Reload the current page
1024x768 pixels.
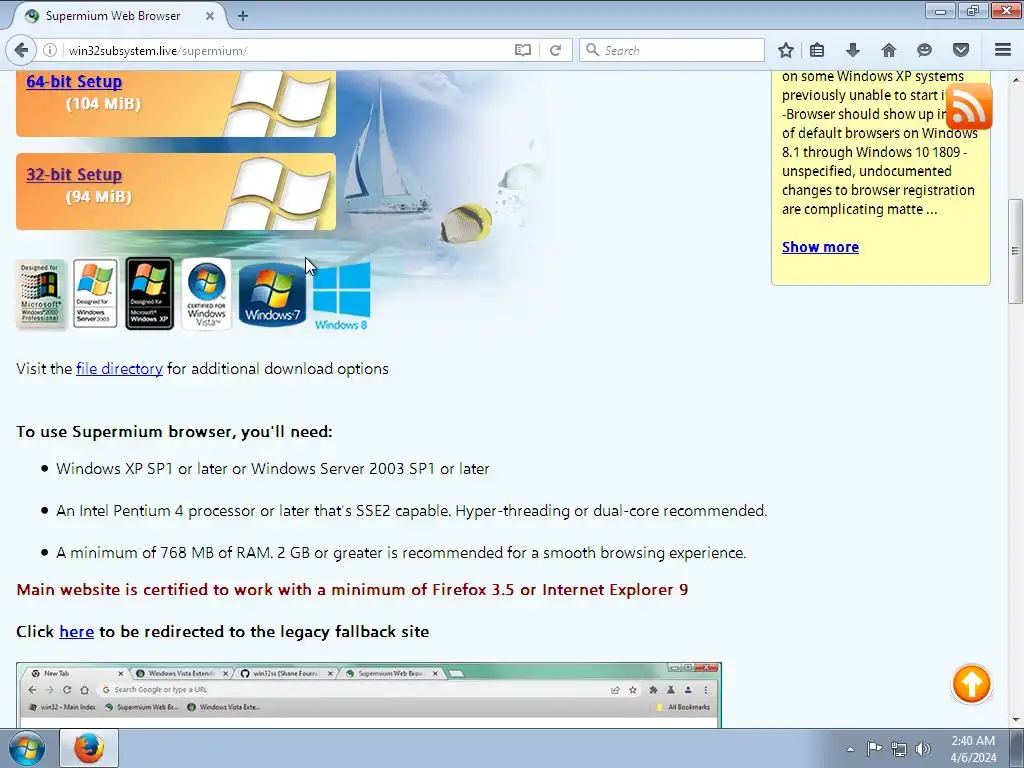pyautogui.click(x=555, y=50)
